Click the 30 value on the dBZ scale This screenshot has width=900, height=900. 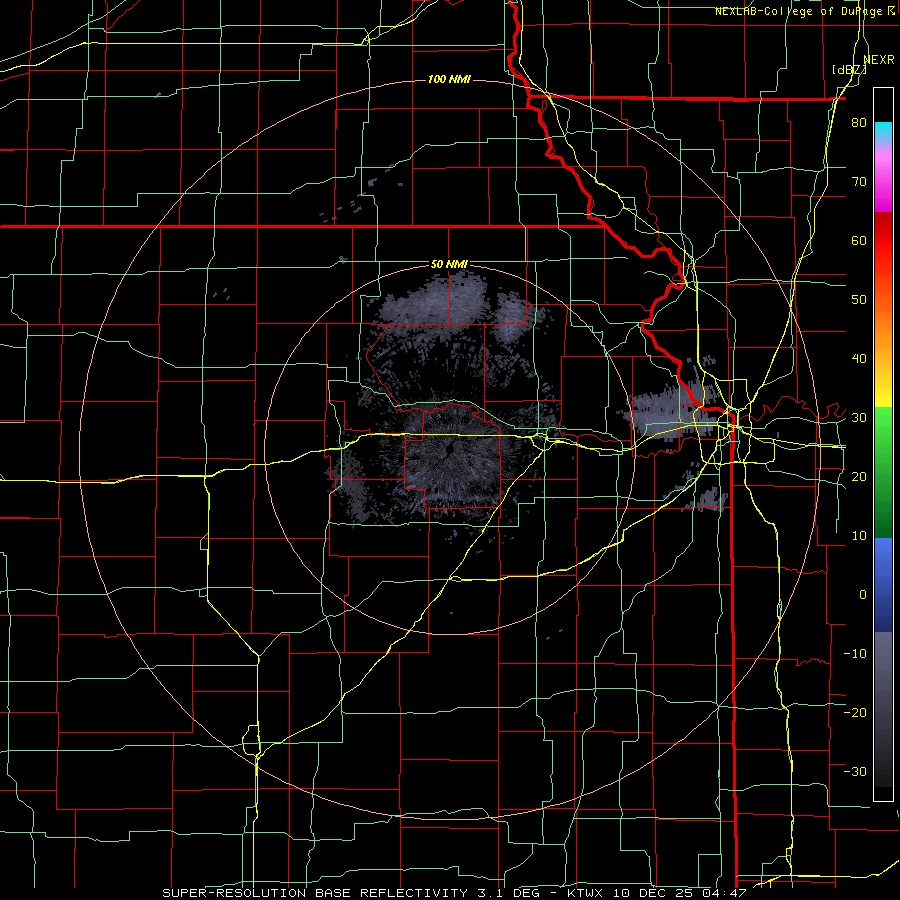pos(859,418)
